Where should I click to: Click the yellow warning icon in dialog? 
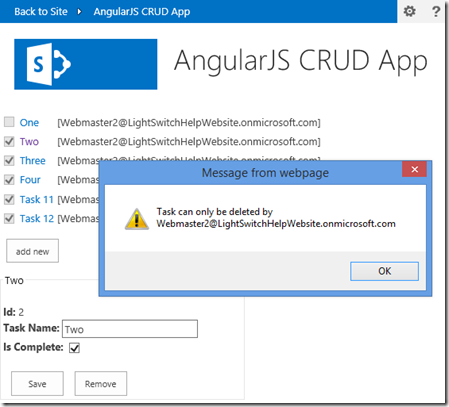137,219
